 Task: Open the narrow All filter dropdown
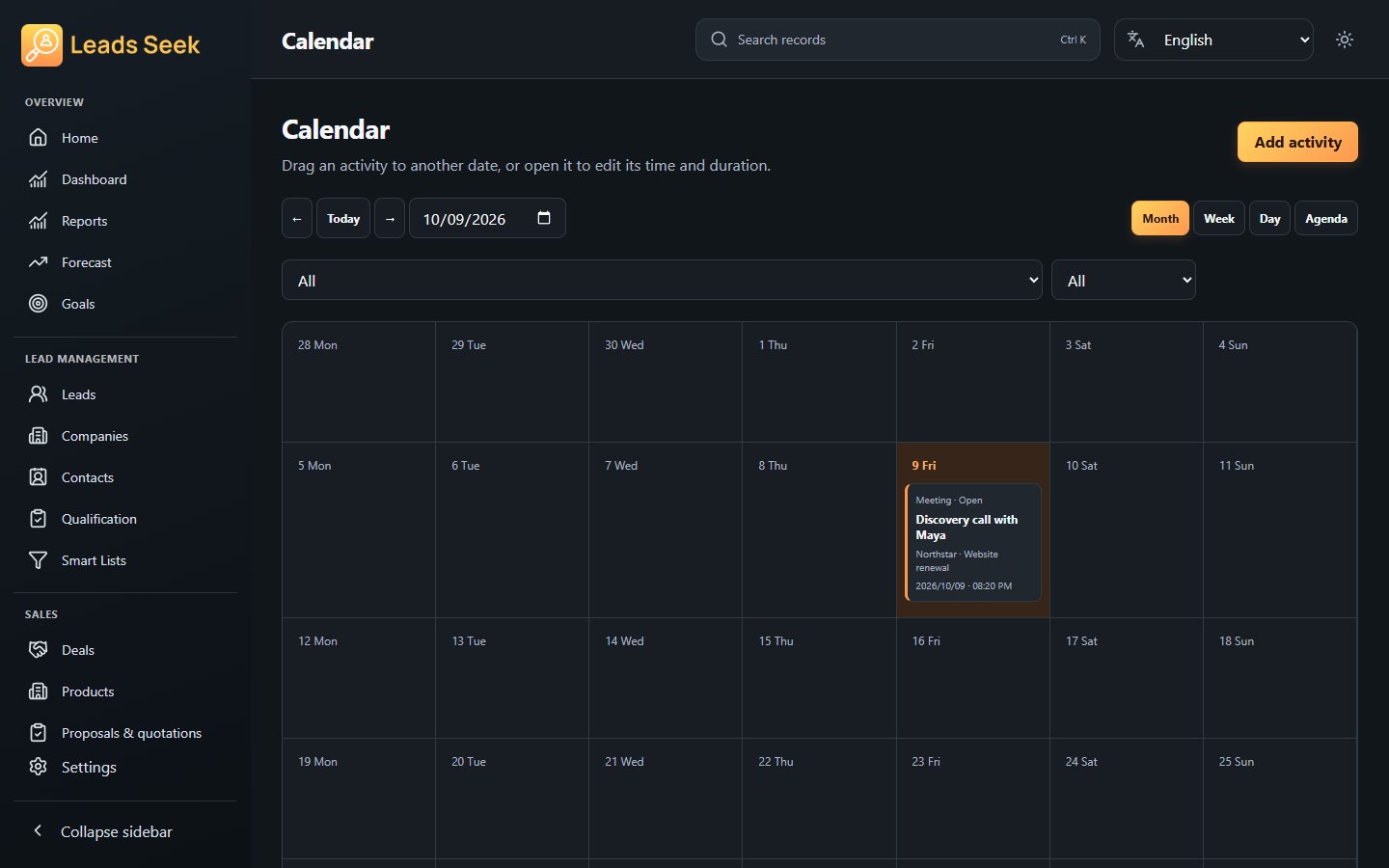point(1124,280)
